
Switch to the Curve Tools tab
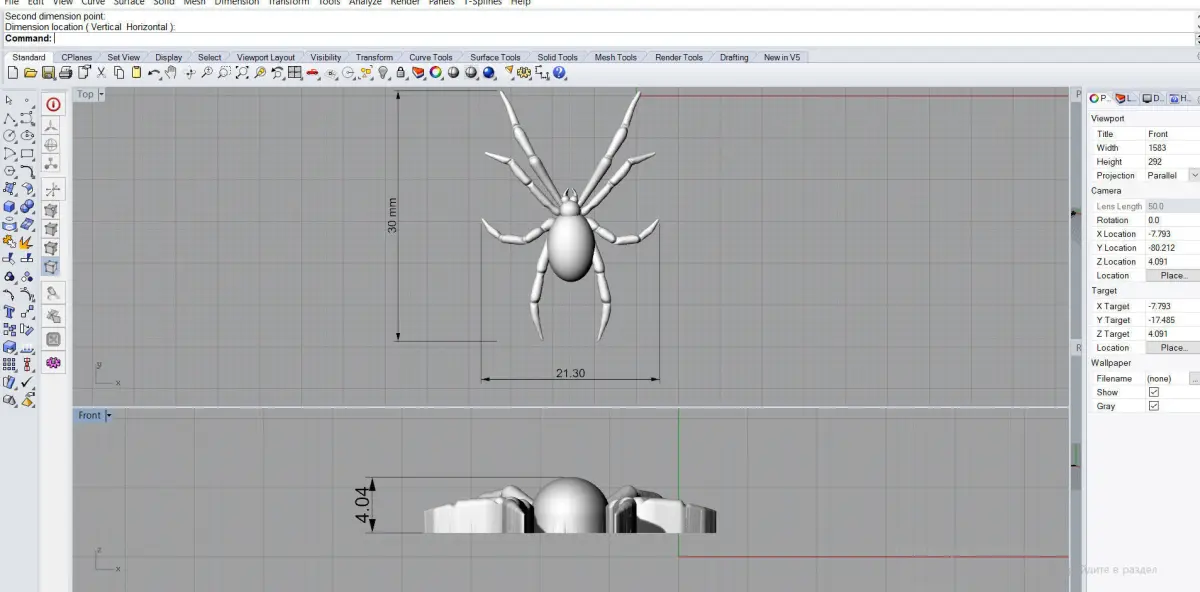point(431,57)
